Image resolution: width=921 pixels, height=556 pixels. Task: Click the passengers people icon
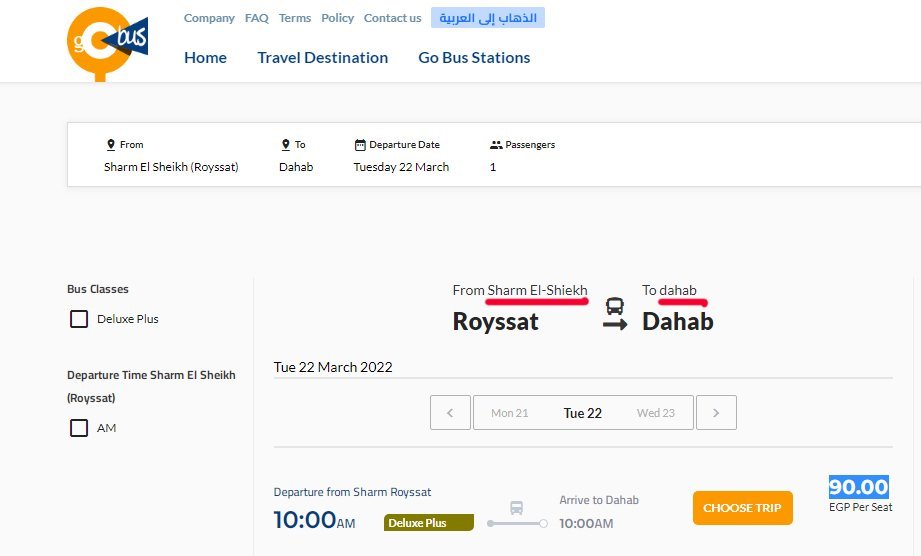pos(496,145)
